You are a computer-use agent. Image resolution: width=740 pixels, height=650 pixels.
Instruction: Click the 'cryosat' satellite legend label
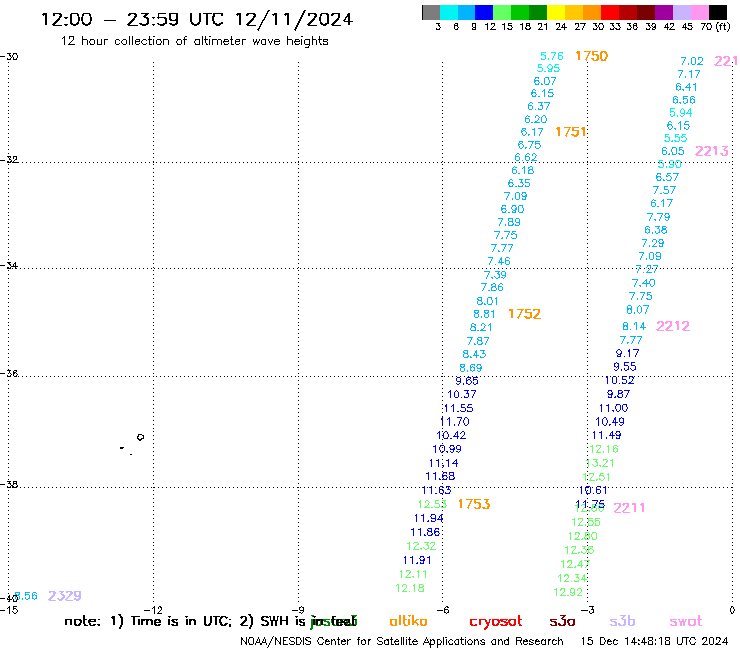click(x=496, y=622)
